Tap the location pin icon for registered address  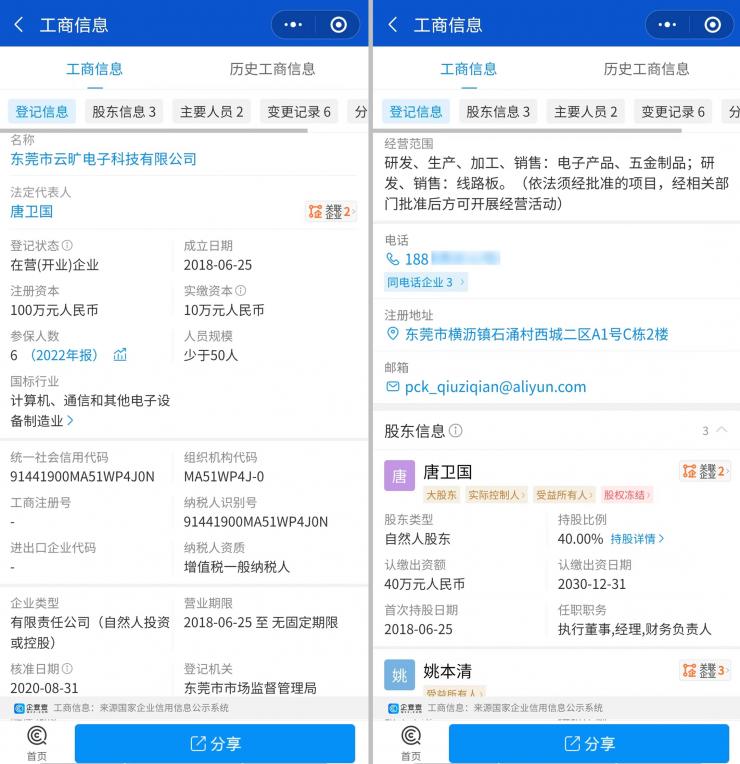pyautogui.click(x=392, y=334)
